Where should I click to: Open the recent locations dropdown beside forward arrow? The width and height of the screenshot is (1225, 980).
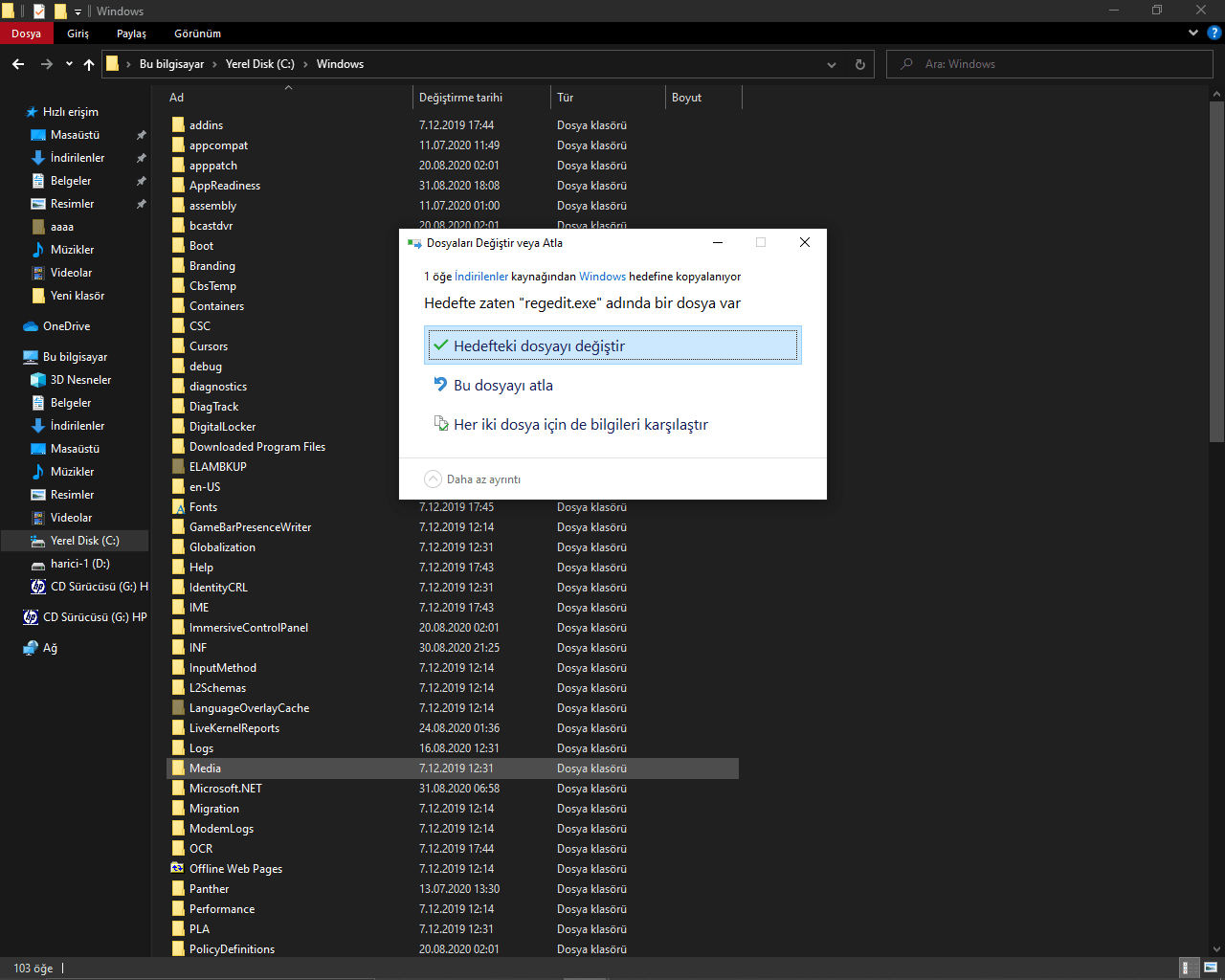click(69, 64)
